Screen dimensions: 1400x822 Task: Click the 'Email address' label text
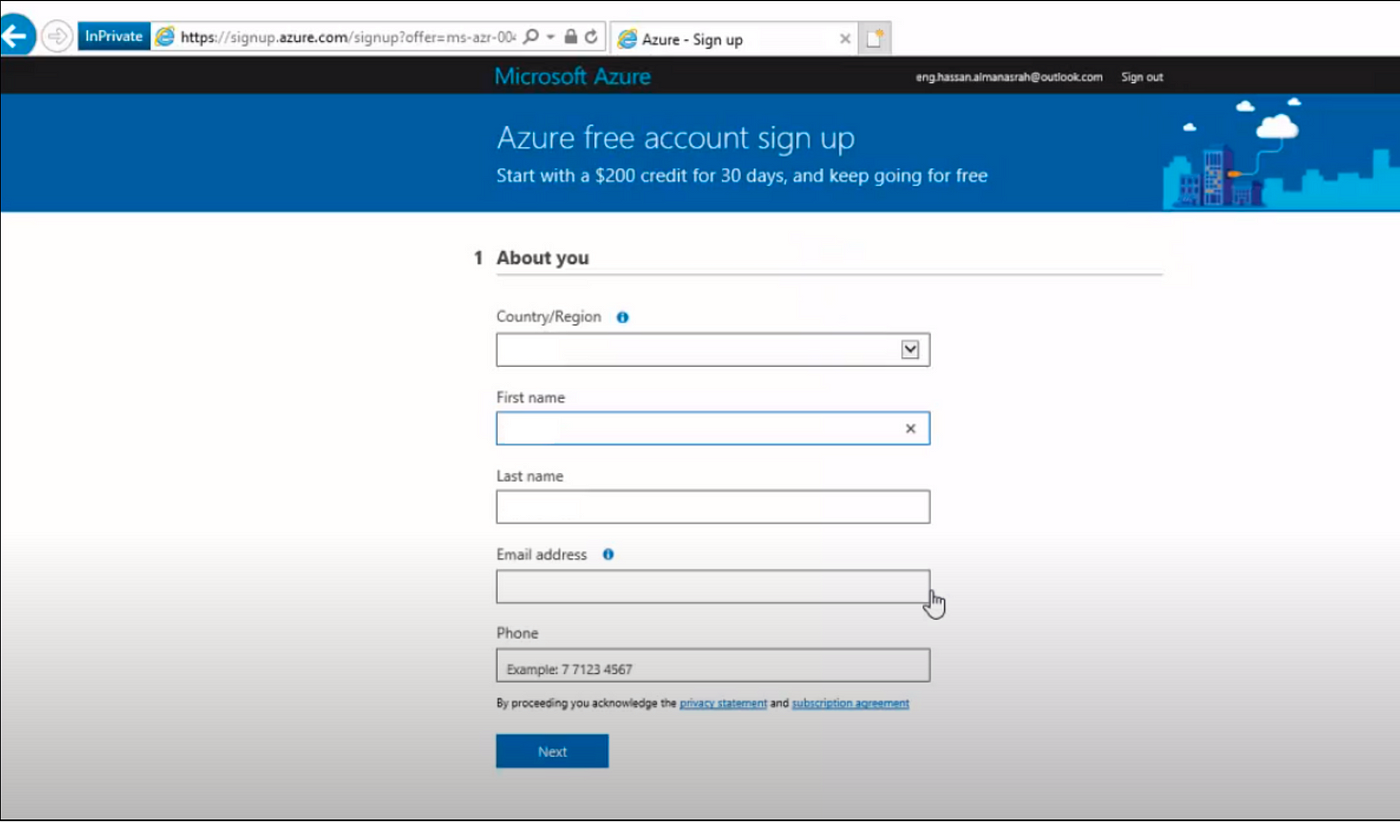(x=541, y=554)
